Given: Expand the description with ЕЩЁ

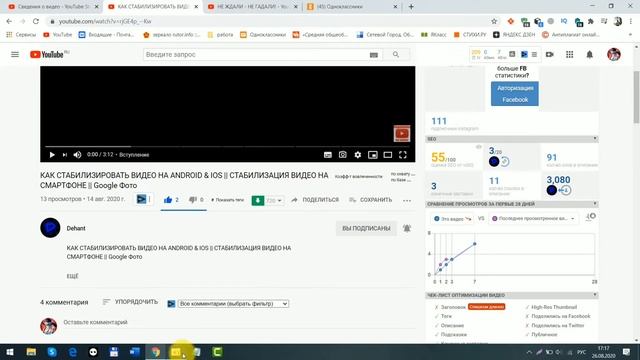Looking at the screenshot, I should (x=72, y=276).
